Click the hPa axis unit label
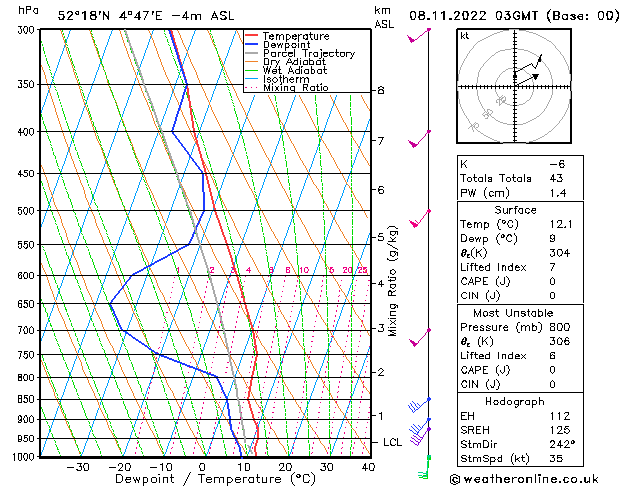Viewport: 629px width, 486px height. (x=28, y=10)
